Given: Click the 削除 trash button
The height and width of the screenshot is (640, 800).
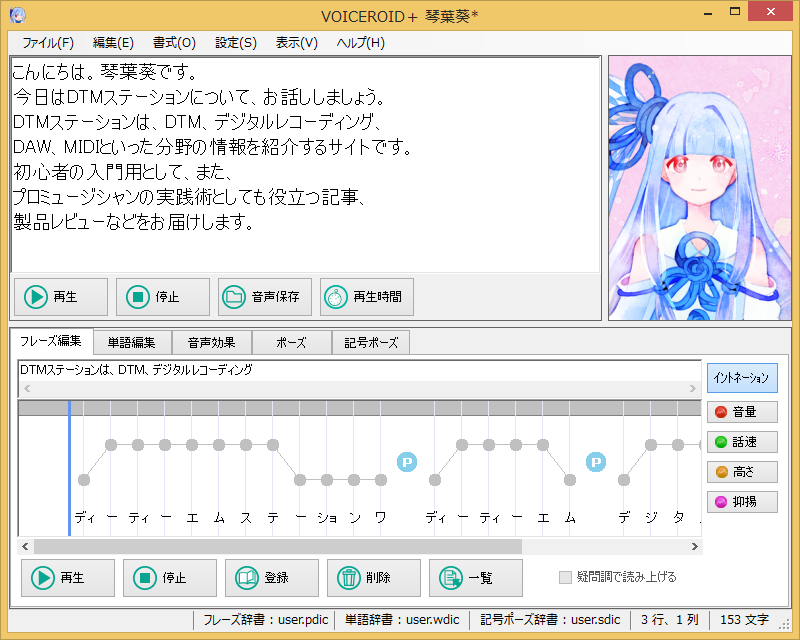Looking at the screenshot, I should [x=374, y=578].
